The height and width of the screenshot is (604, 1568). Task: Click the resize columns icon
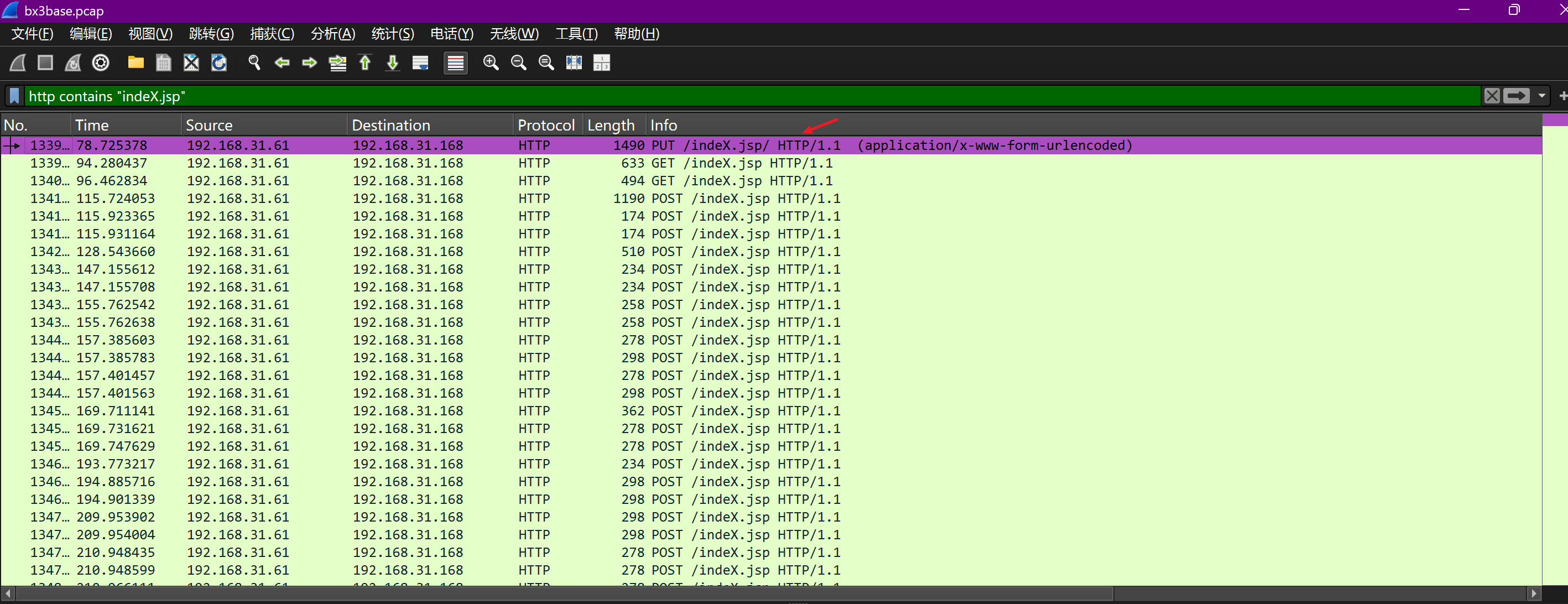(x=574, y=63)
